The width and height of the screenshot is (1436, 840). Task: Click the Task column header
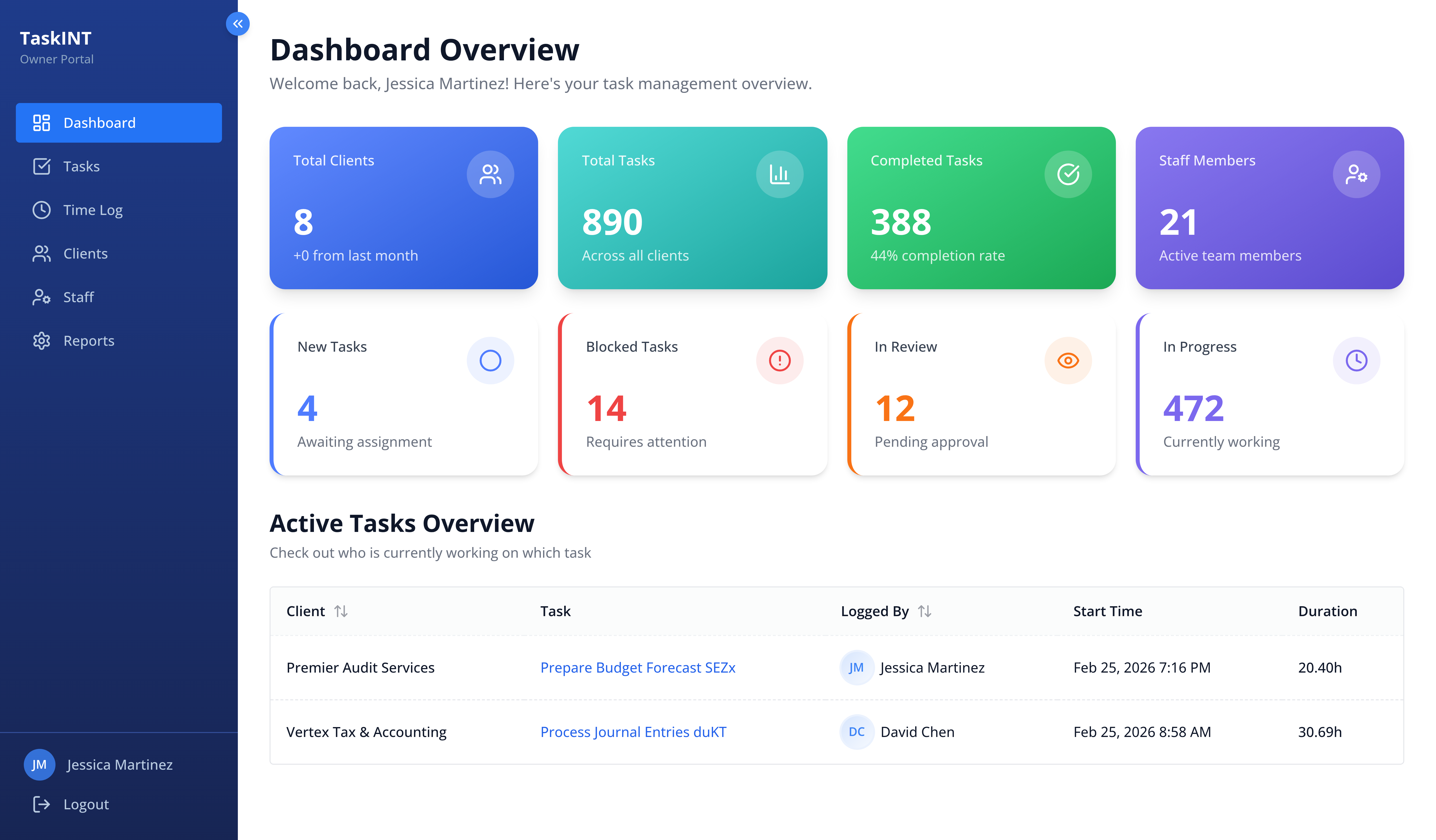(555, 611)
